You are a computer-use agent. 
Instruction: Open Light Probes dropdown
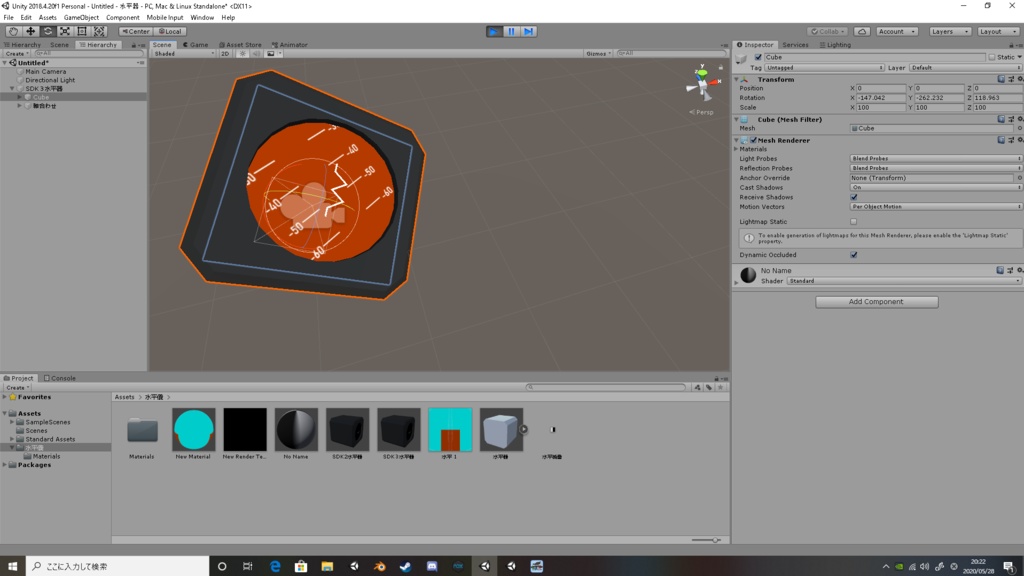[936, 159]
